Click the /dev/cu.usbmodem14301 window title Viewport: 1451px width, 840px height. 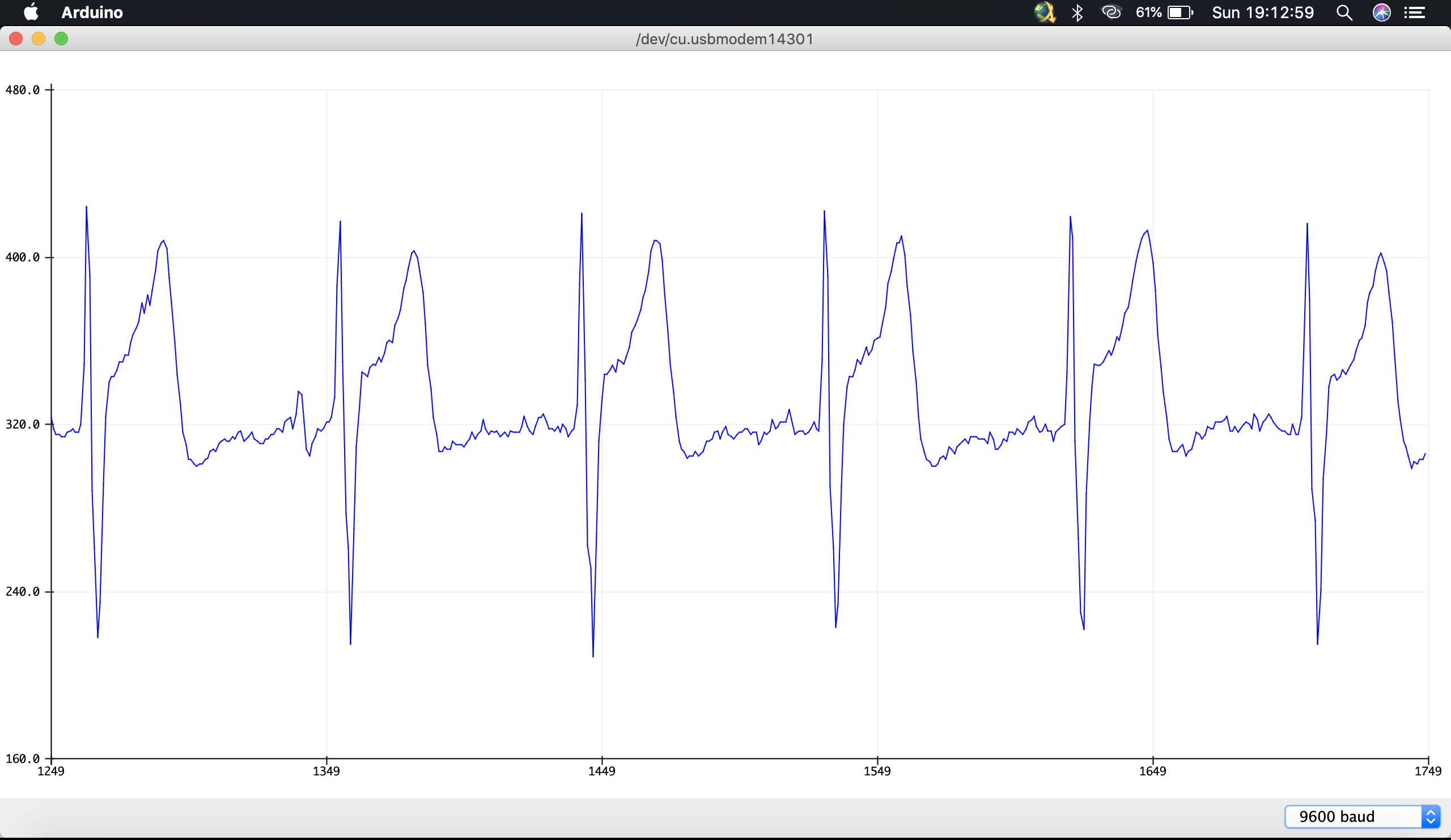click(x=724, y=39)
